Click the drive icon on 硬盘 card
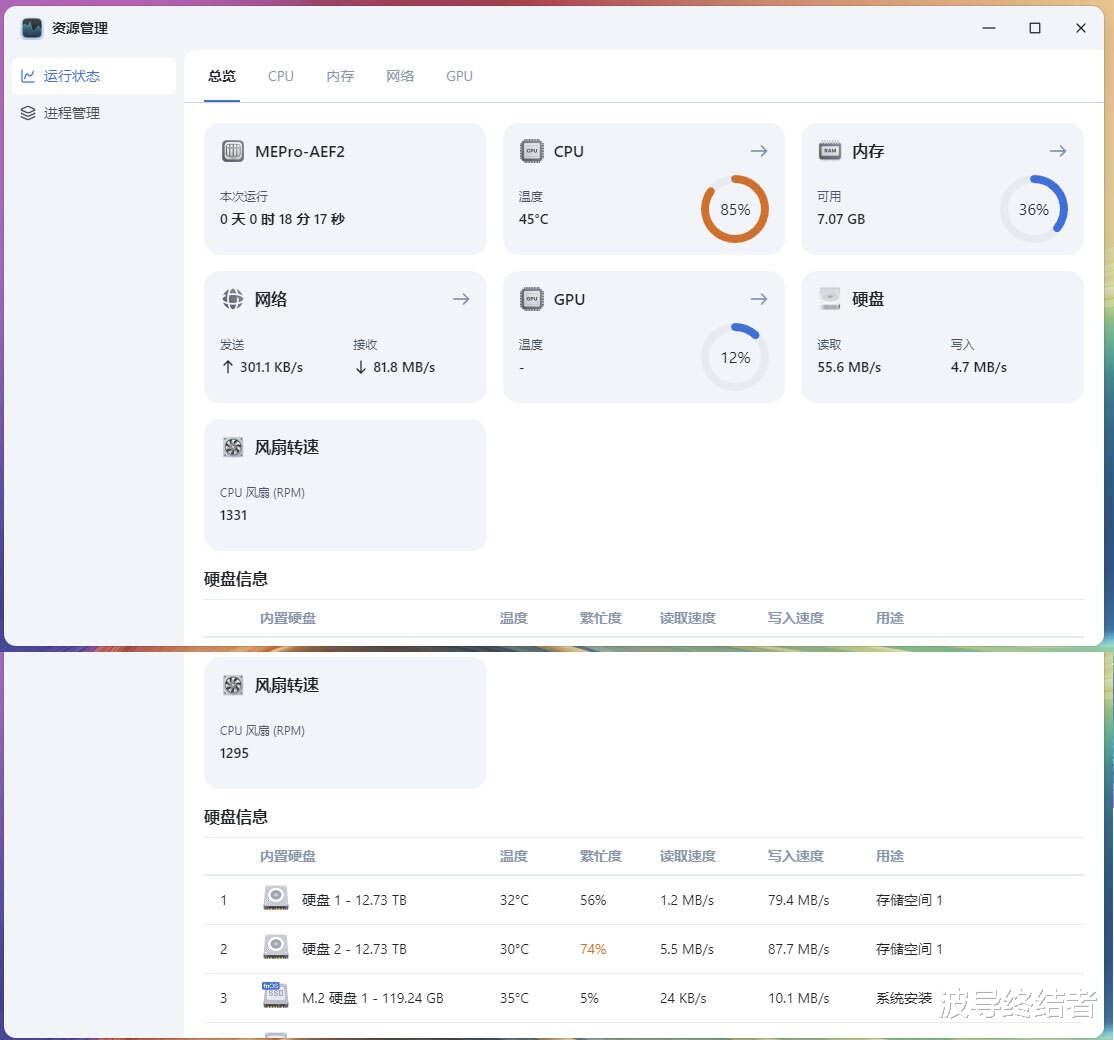This screenshot has height=1040, width=1114. coord(830,299)
